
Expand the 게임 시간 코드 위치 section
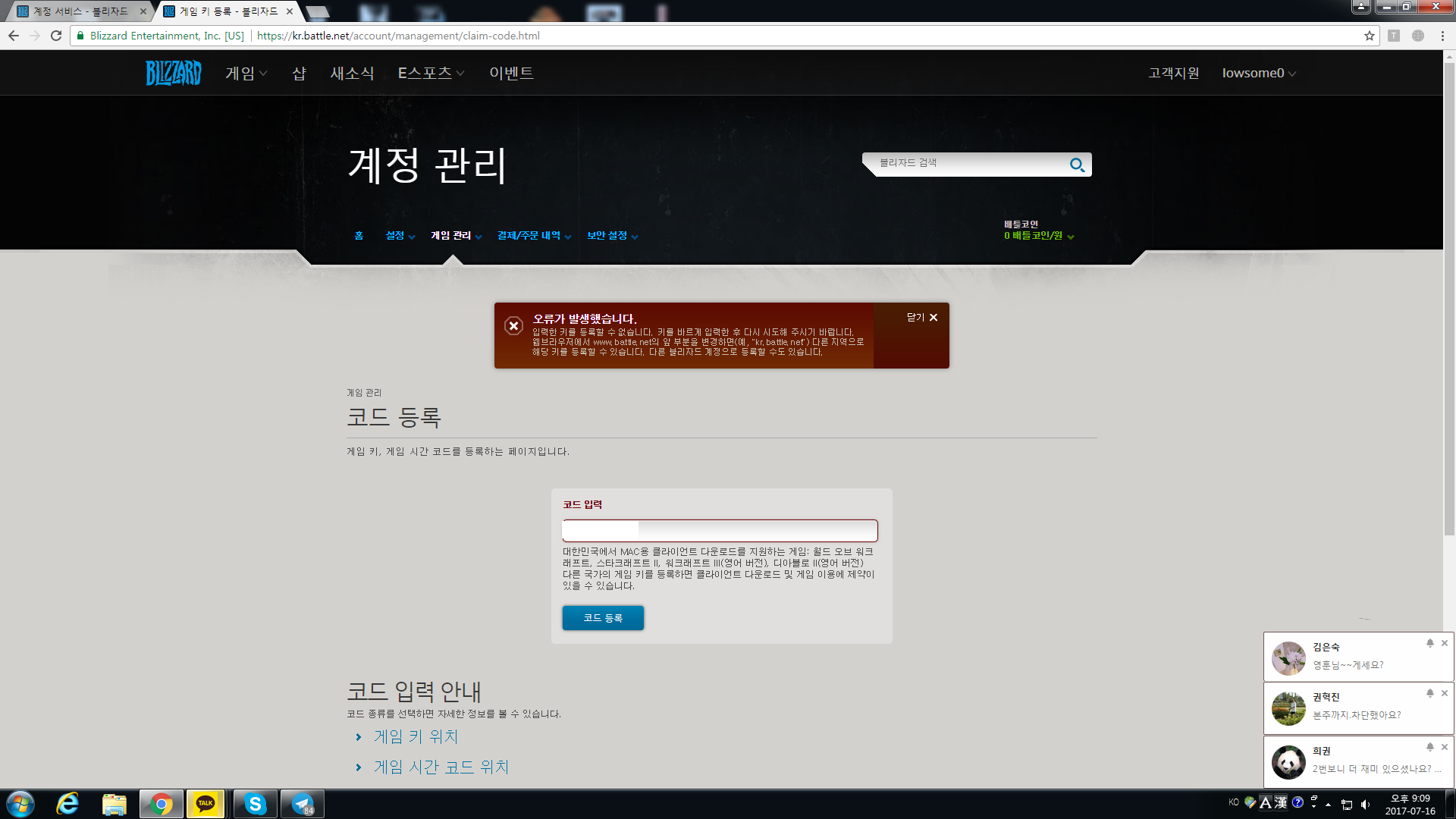(x=441, y=767)
